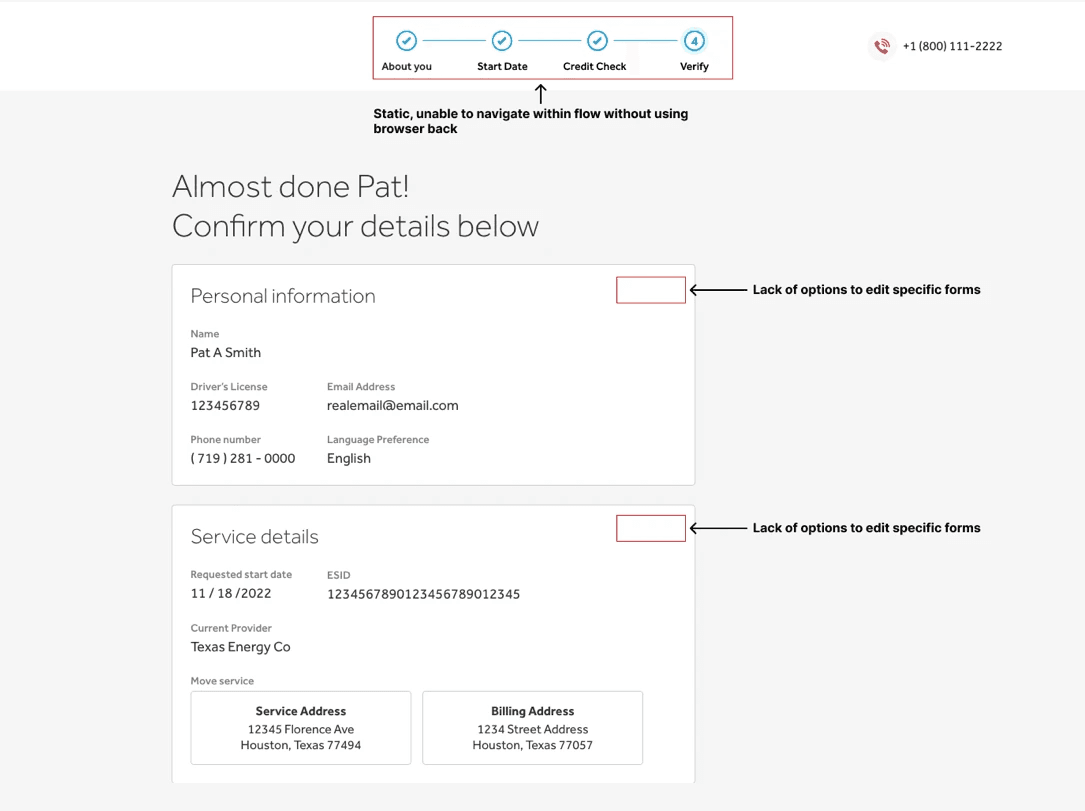Click the Phone number field label
The image size is (1085, 811).
226,440
